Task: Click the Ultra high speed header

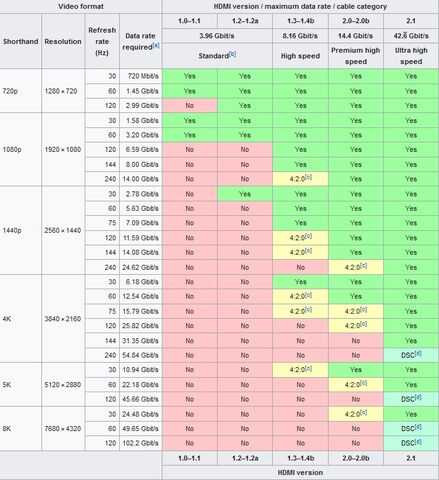Action: click(411, 56)
